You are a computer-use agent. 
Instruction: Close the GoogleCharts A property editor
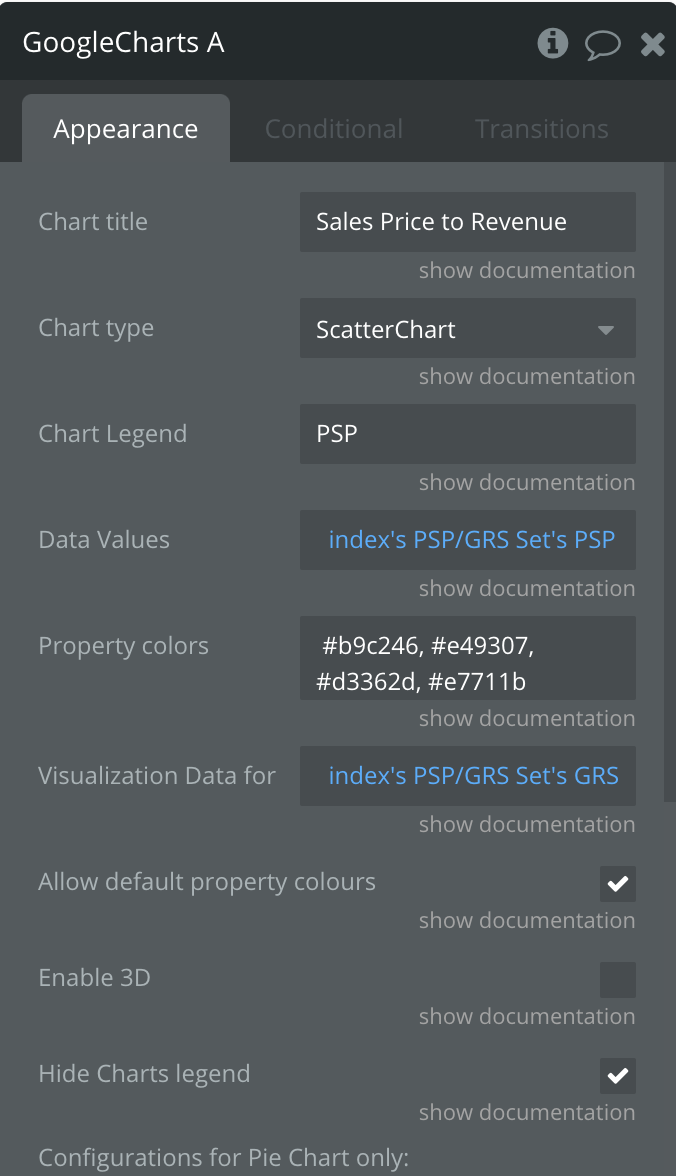[x=653, y=44]
